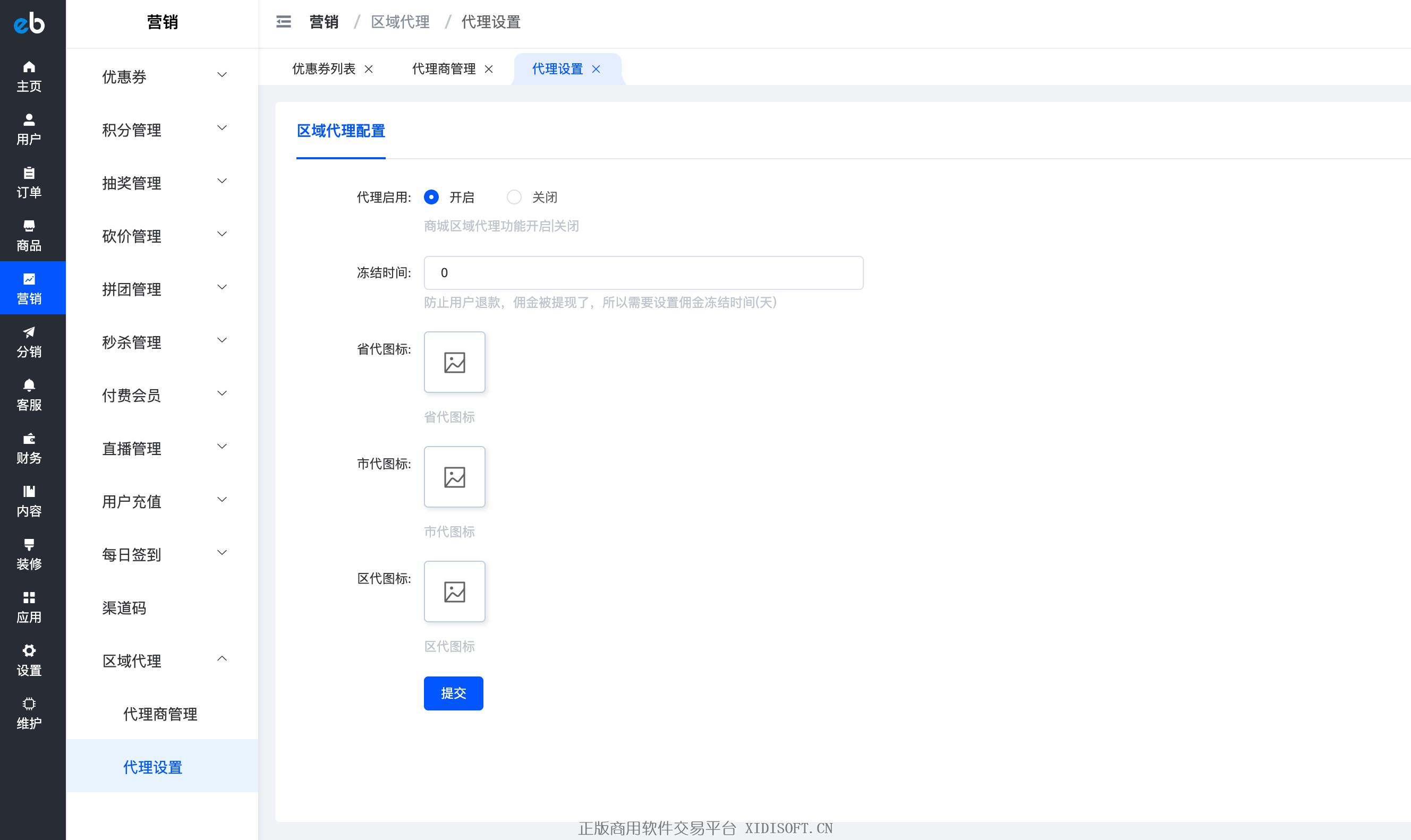Open the 分销 distribution section
This screenshot has width=1411, height=840.
point(29,341)
